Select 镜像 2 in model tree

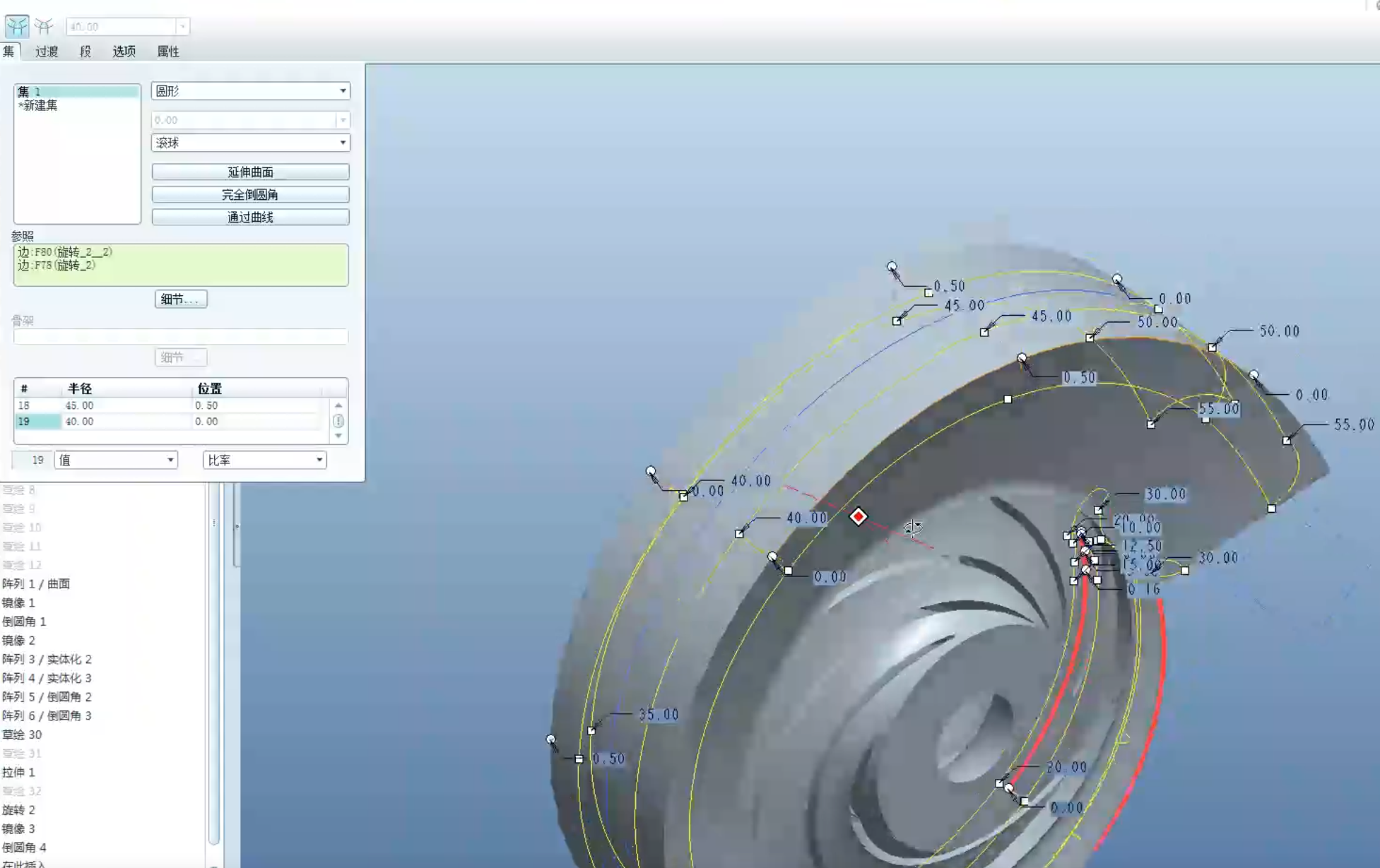pos(18,641)
